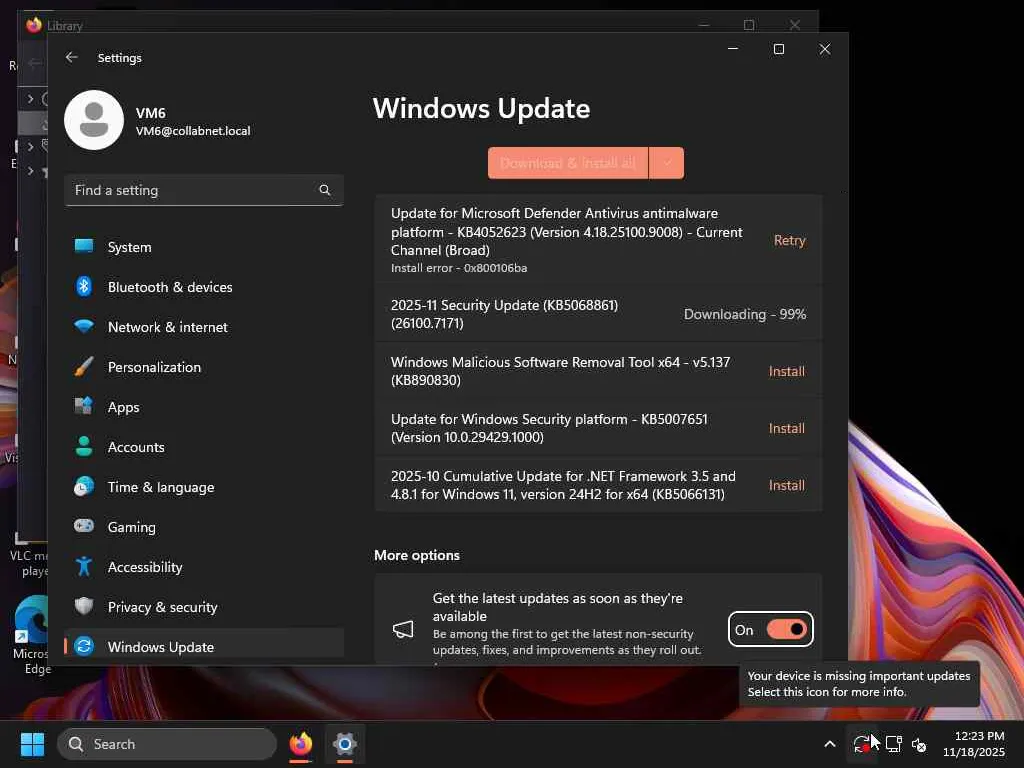Click the Settings gear icon in taskbar
The image size is (1024, 768).
(x=344, y=744)
